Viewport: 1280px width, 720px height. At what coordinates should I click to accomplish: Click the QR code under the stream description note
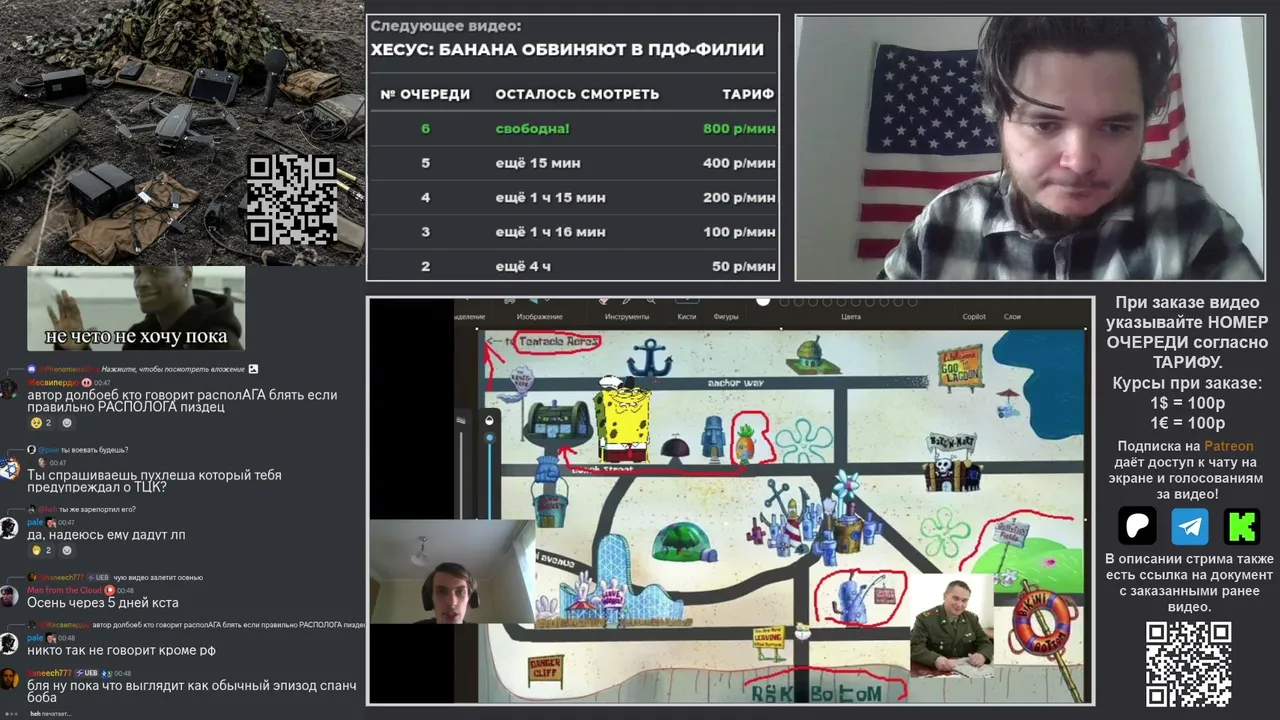click(x=1188, y=664)
